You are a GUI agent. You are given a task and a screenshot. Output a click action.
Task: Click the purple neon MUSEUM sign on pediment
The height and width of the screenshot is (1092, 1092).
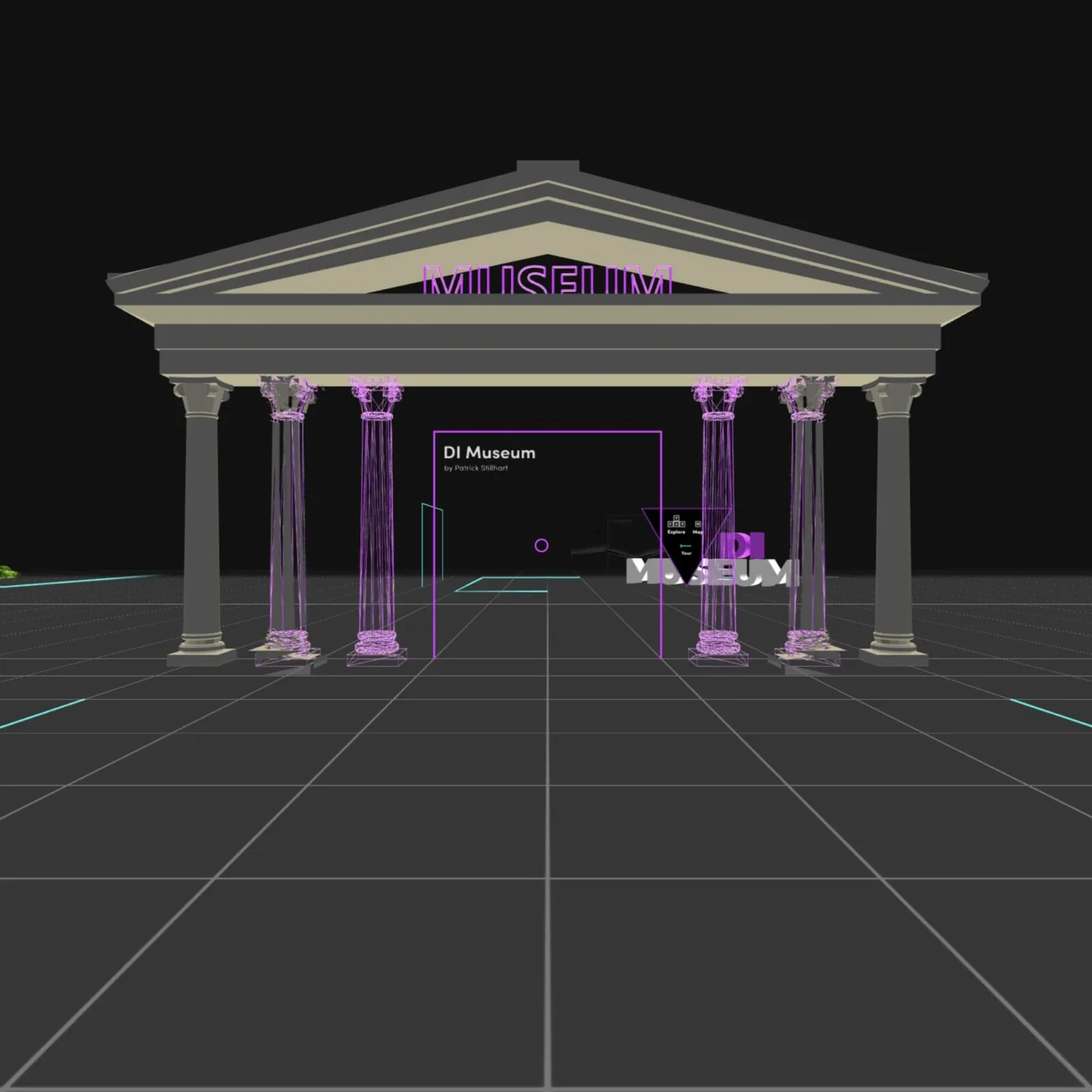(x=547, y=280)
